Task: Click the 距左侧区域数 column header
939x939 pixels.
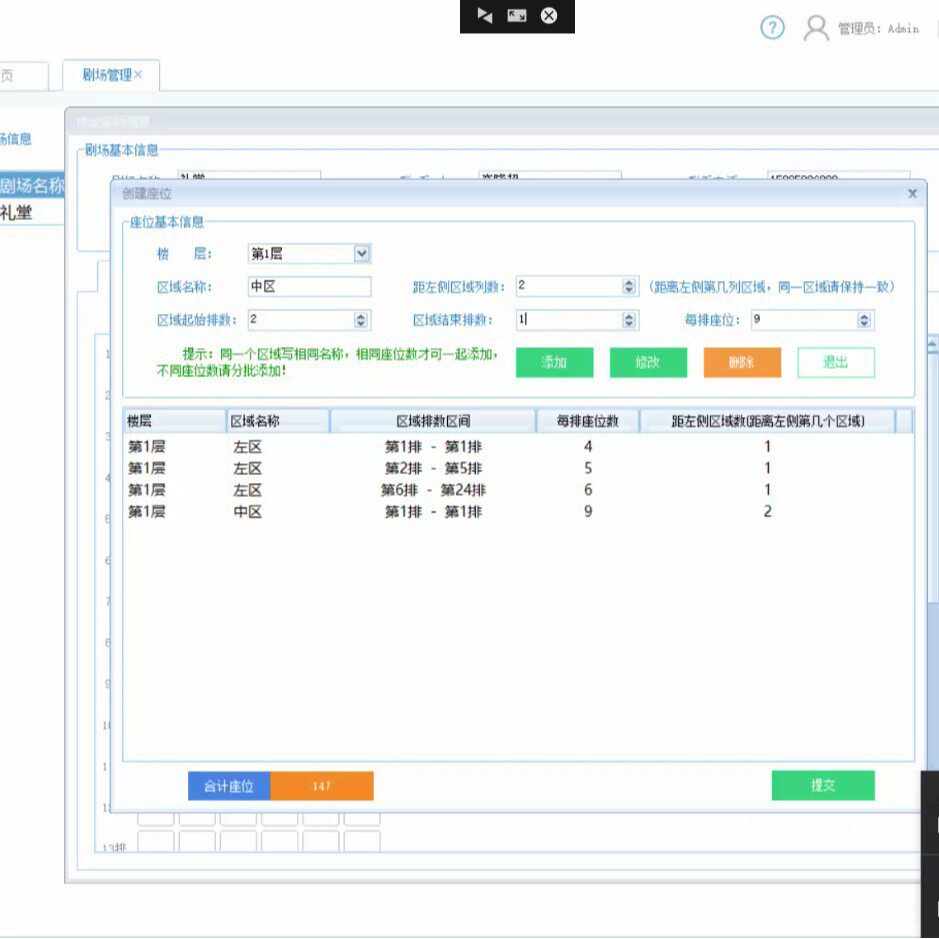Action: [x=768, y=421]
